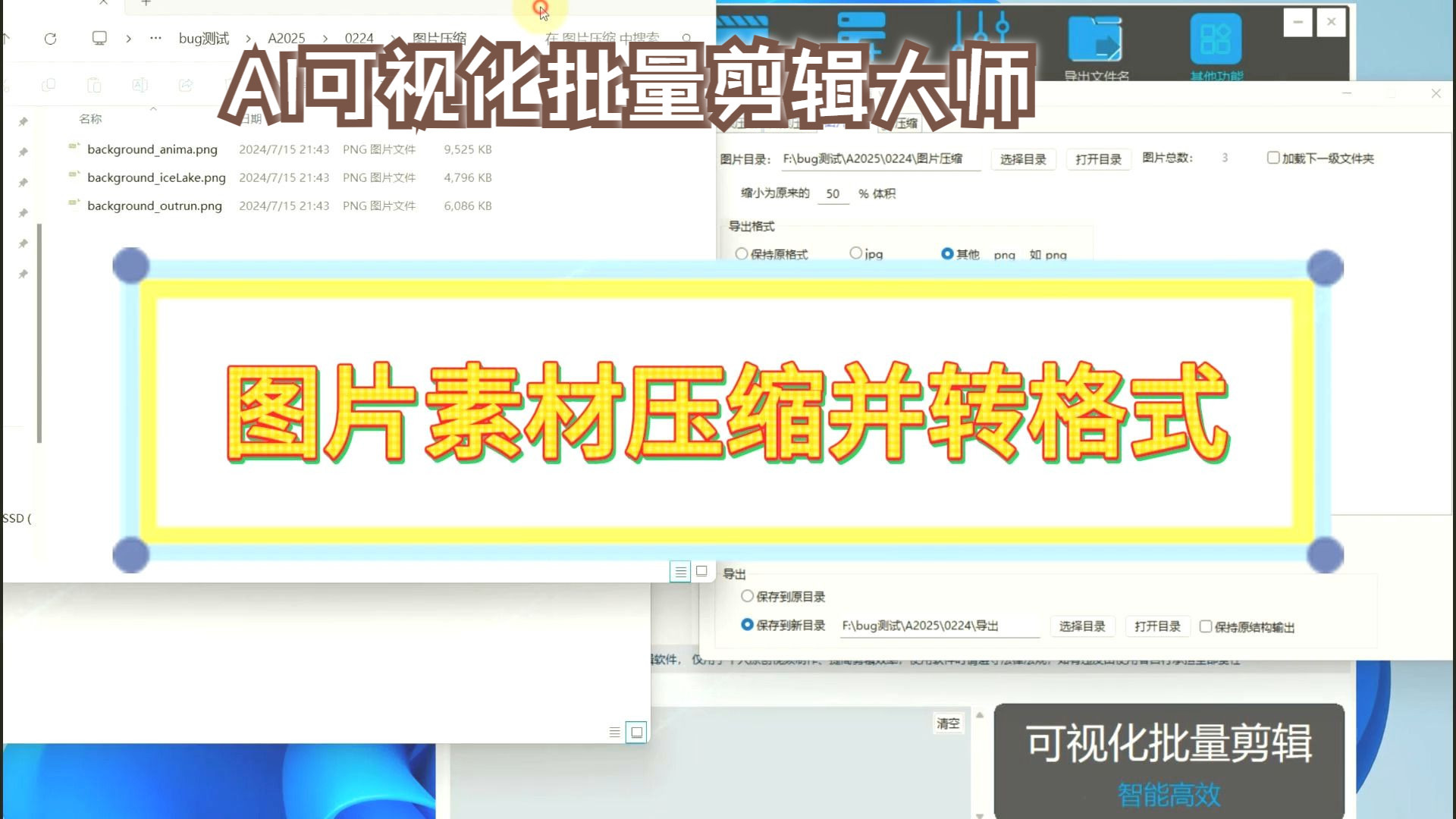This screenshot has height=819, width=1456.
Task: Click the 50 percent size input field
Action: (x=833, y=194)
